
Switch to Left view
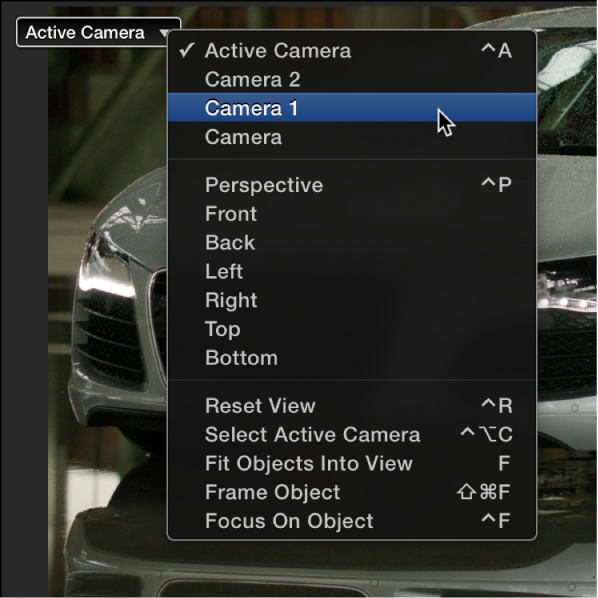coord(352,271)
